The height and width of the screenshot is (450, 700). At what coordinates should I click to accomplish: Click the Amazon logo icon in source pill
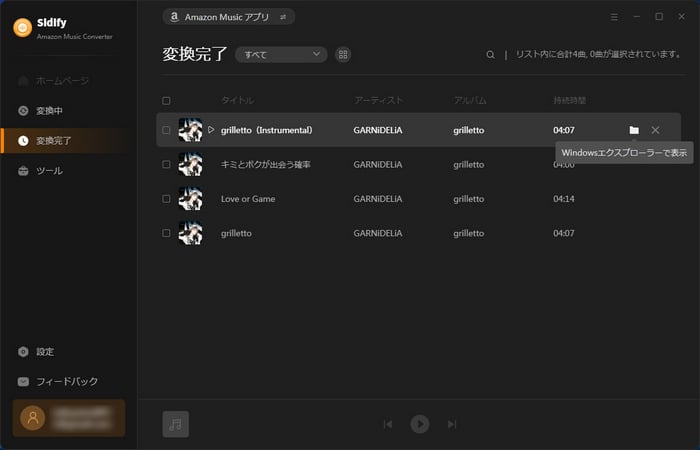(x=175, y=17)
